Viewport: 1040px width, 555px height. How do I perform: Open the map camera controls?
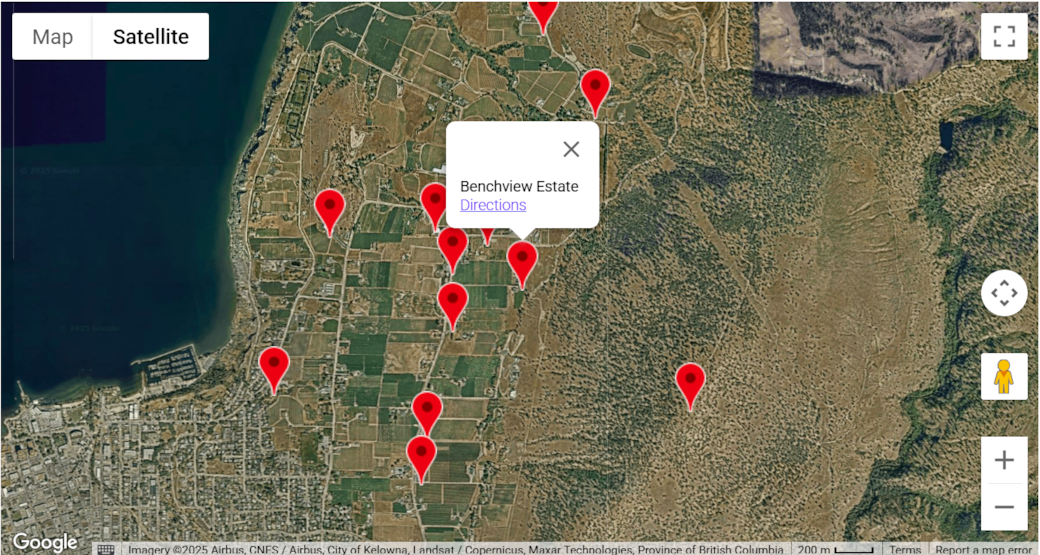click(1004, 293)
